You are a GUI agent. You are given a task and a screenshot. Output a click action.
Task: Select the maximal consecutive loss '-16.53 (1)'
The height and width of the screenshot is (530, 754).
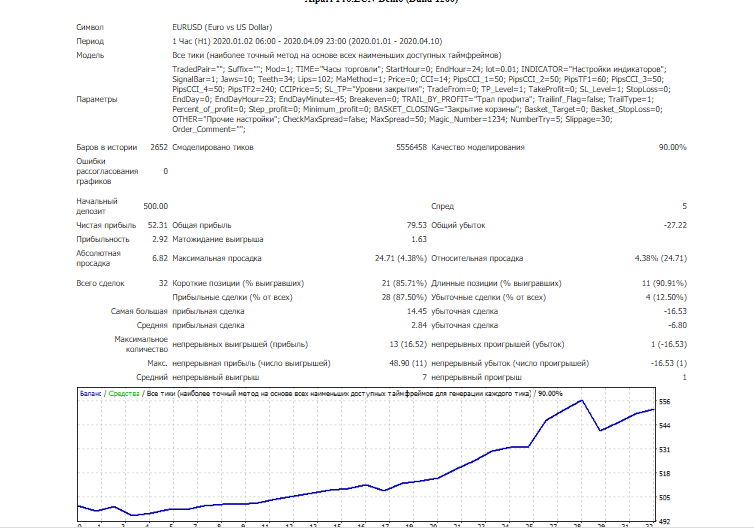click(x=669, y=363)
